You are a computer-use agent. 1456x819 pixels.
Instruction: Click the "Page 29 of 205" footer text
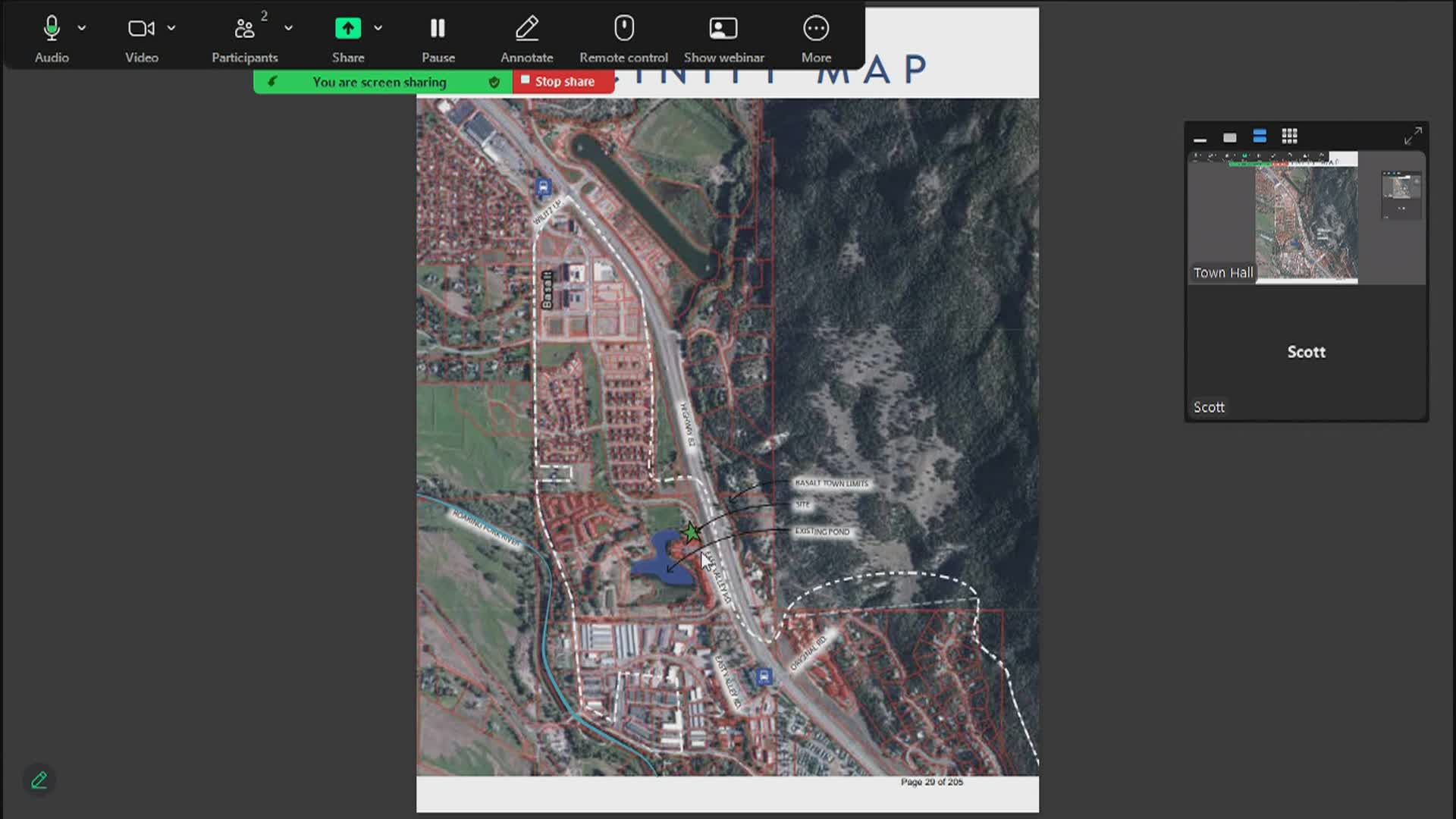tap(932, 782)
